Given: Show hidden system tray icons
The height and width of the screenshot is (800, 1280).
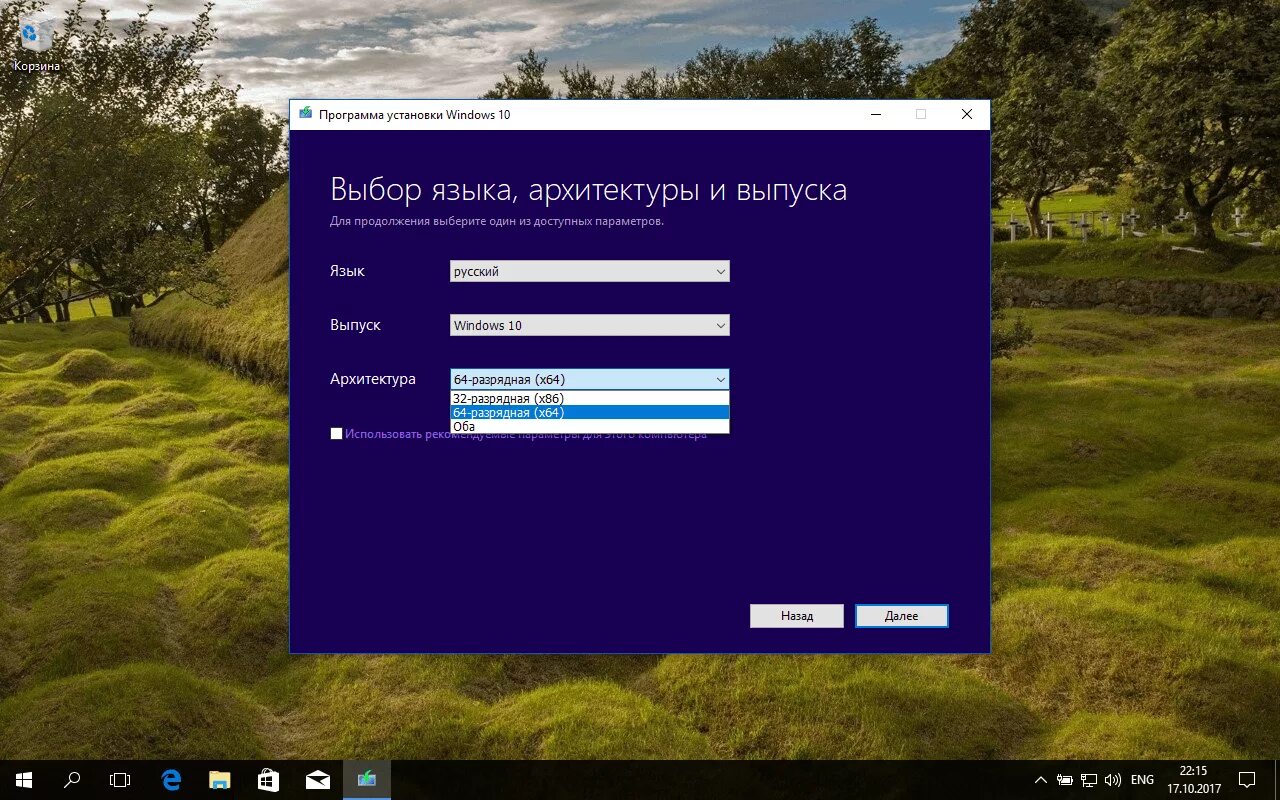Looking at the screenshot, I should click(x=1040, y=780).
